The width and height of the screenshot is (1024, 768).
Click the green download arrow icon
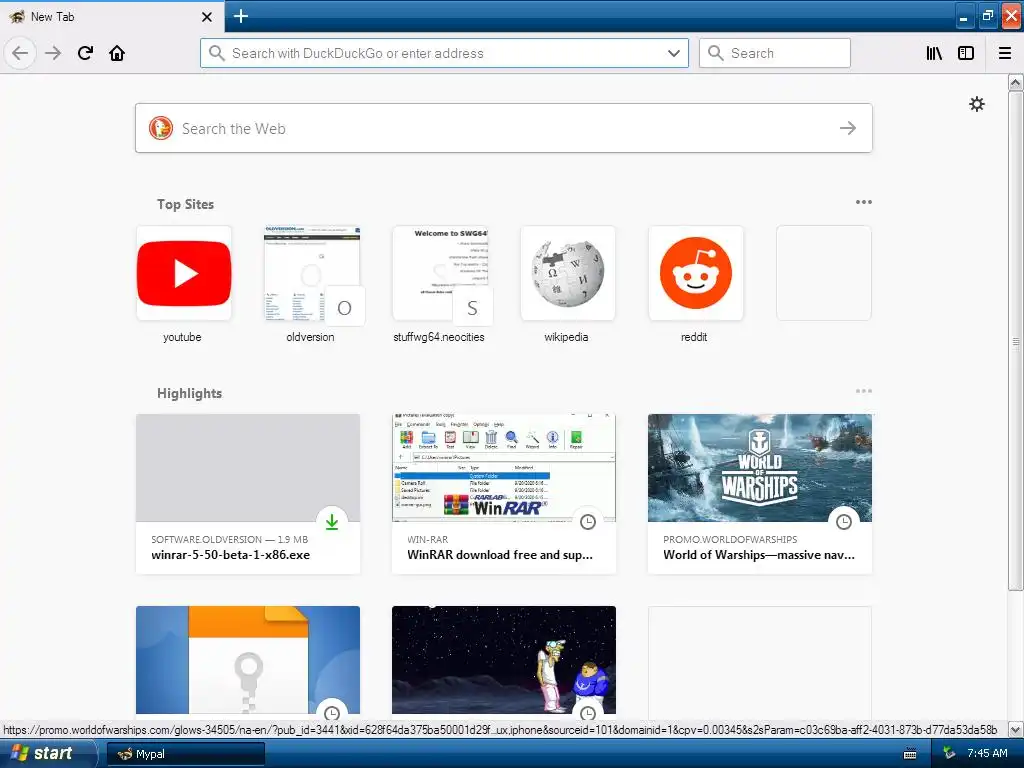pyautogui.click(x=332, y=521)
